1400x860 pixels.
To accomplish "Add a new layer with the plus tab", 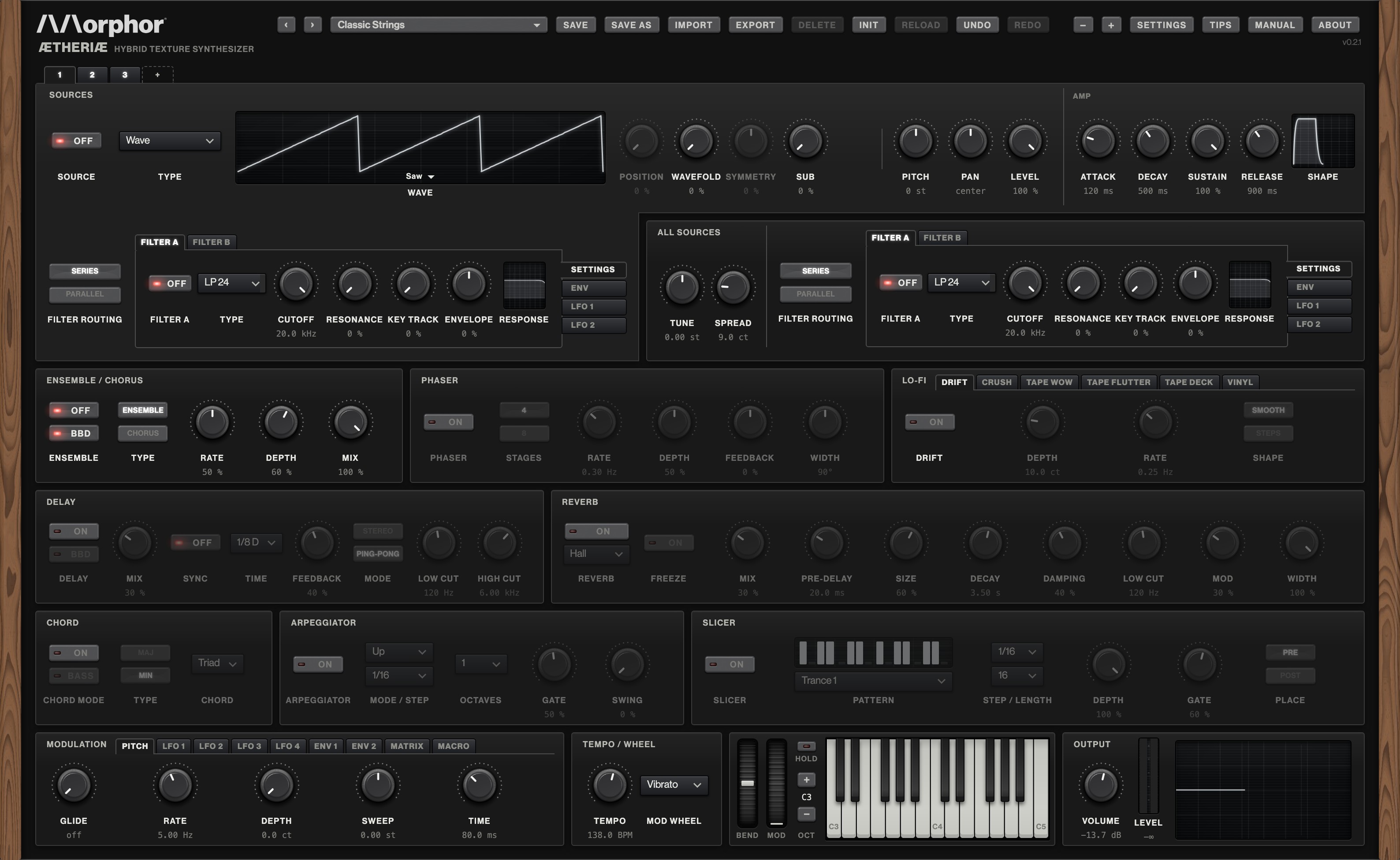I will coord(158,74).
